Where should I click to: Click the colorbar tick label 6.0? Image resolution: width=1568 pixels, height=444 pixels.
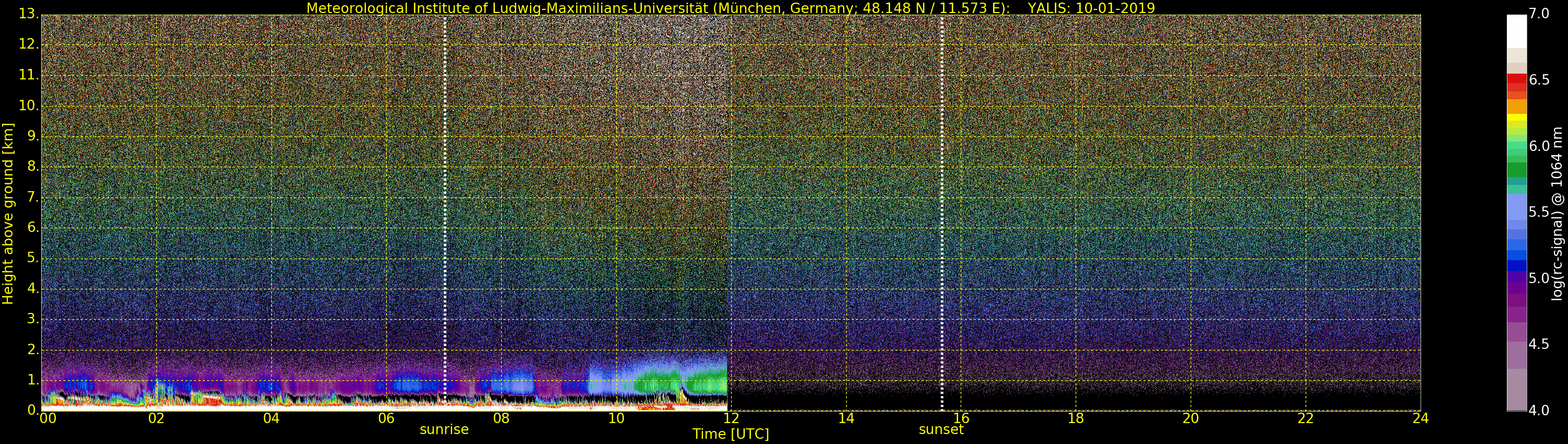tap(1539, 146)
